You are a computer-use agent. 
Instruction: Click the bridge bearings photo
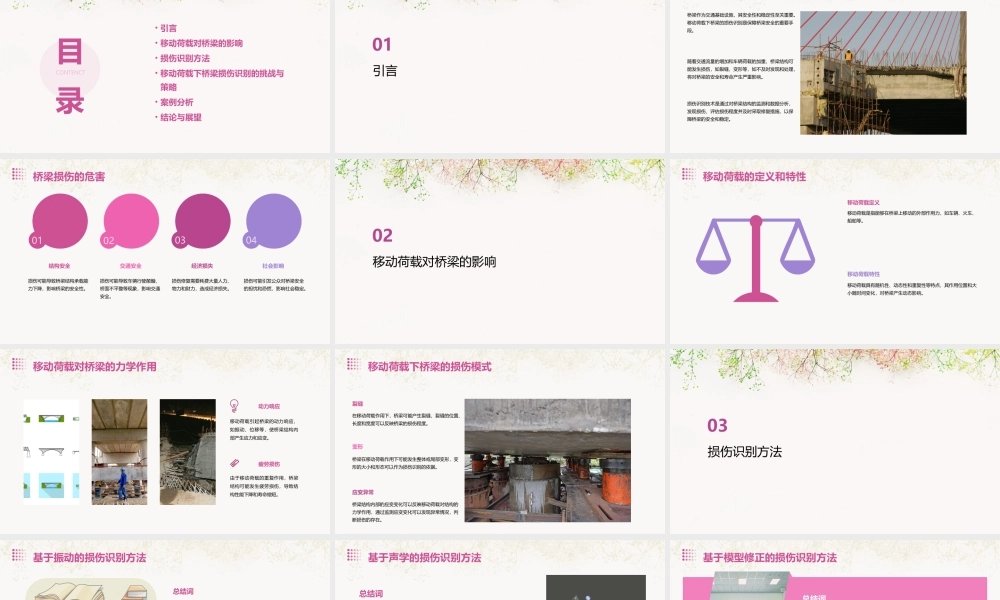548,460
